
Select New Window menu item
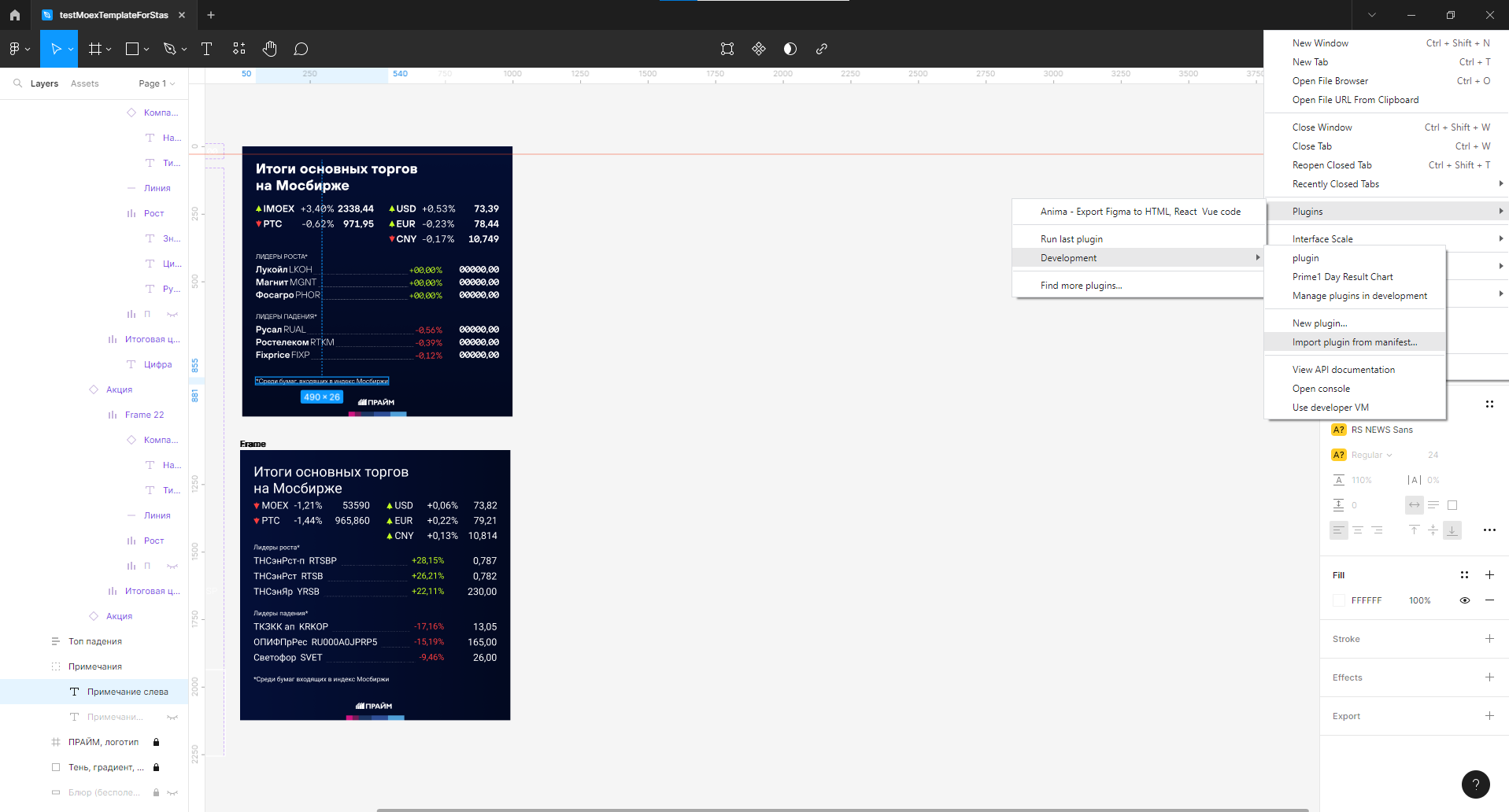pos(1386,43)
